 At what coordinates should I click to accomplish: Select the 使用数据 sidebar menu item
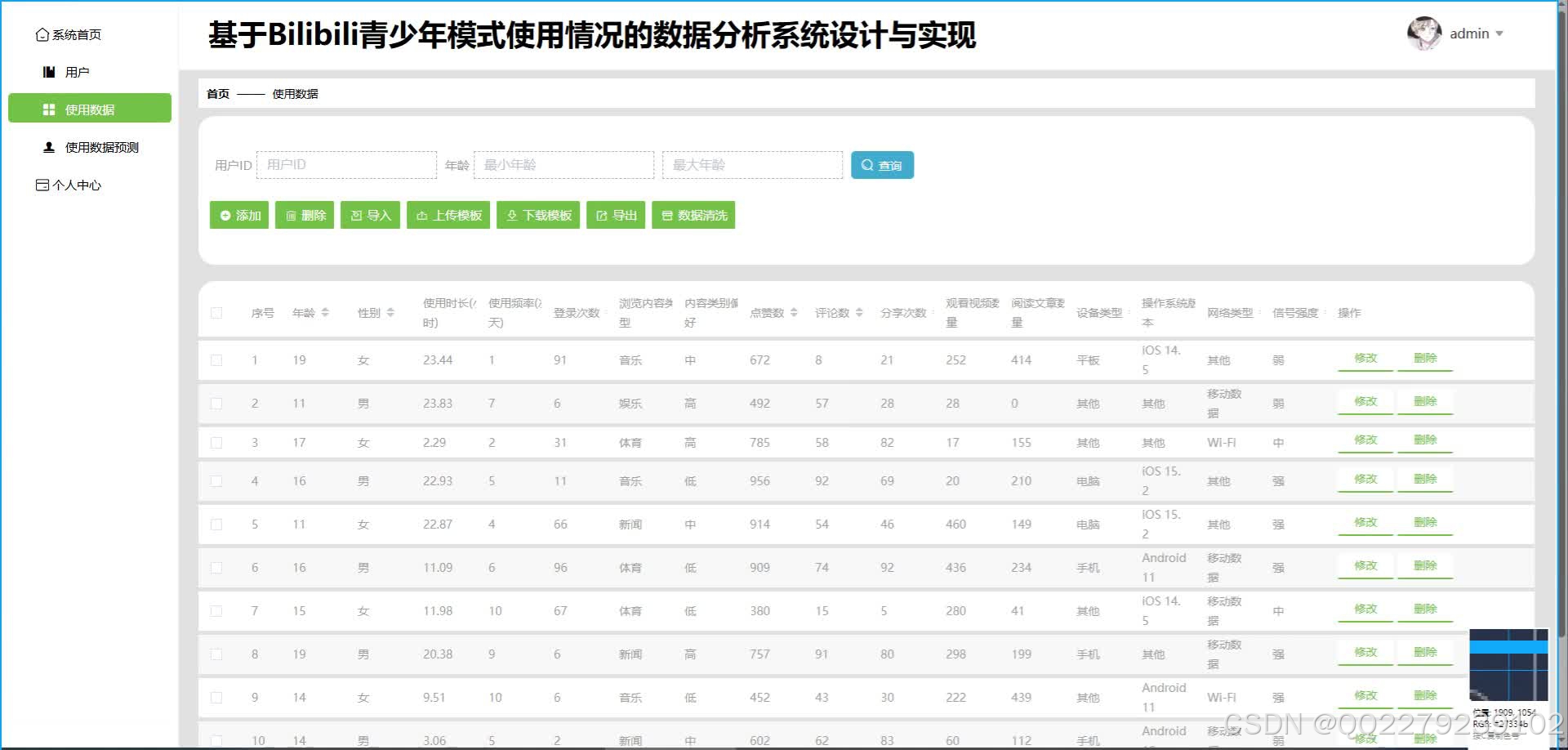coord(89,108)
